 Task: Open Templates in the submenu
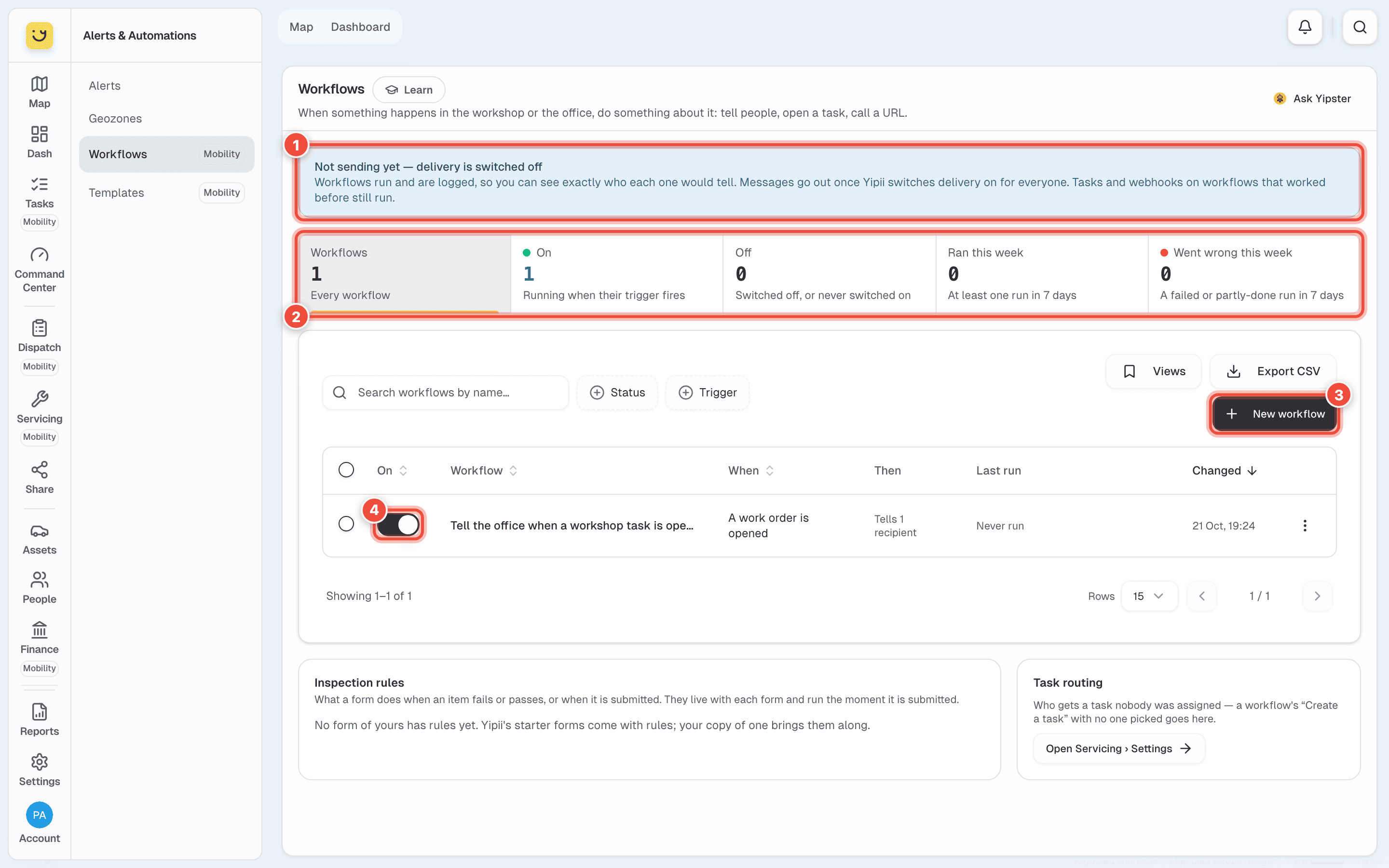166,192
